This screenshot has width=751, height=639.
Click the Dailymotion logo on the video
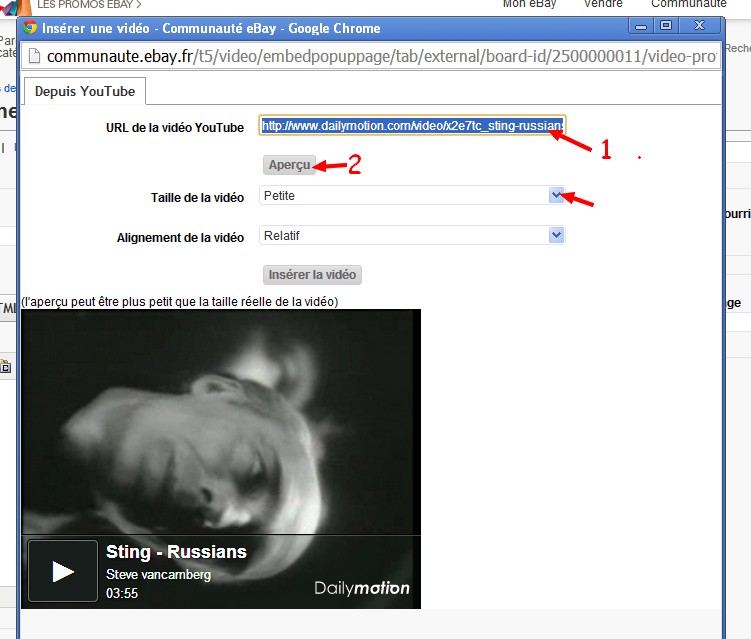362,588
